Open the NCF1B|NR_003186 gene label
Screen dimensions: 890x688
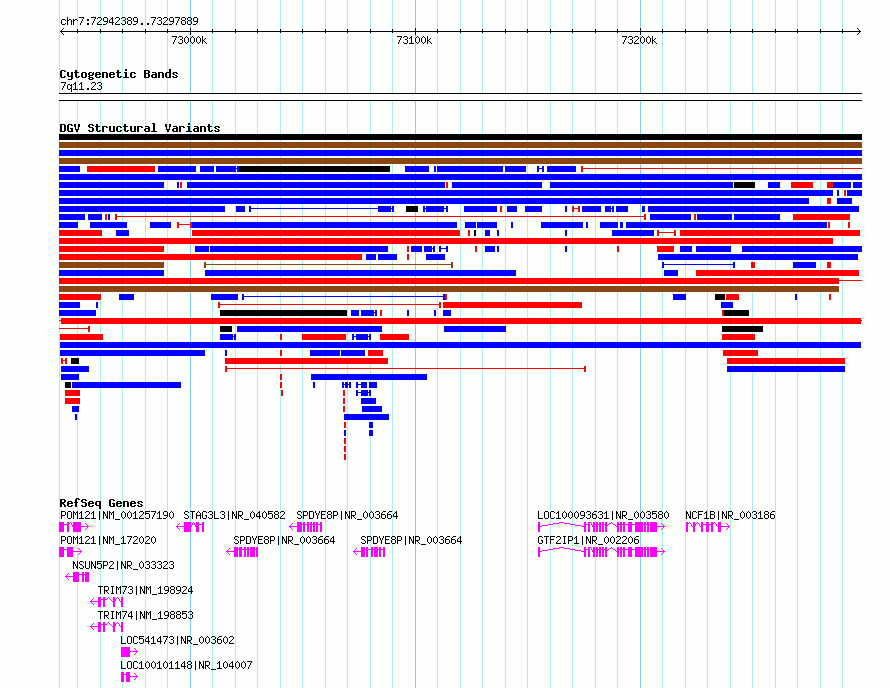coord(730,515)
